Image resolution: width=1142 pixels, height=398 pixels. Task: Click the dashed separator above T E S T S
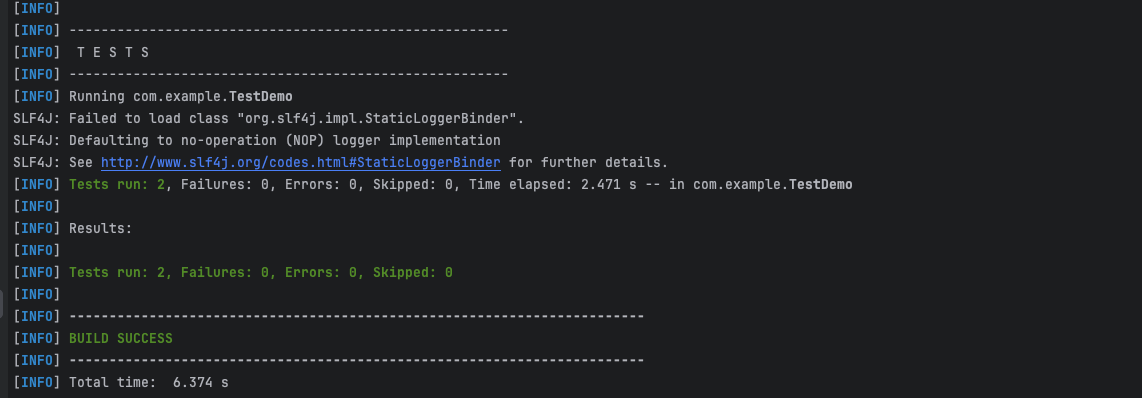(x=288, y=31)
